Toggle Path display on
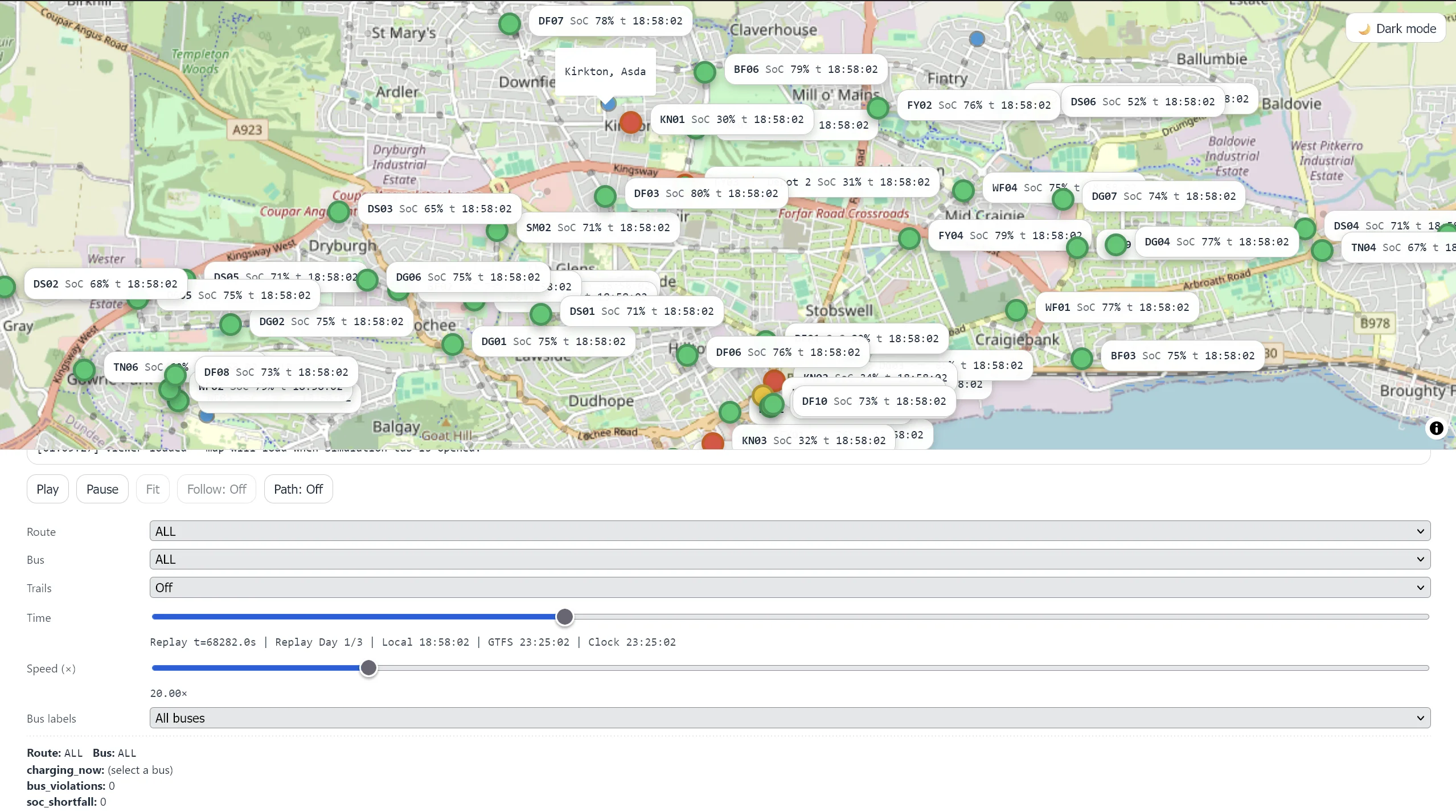 click(298, 489)
